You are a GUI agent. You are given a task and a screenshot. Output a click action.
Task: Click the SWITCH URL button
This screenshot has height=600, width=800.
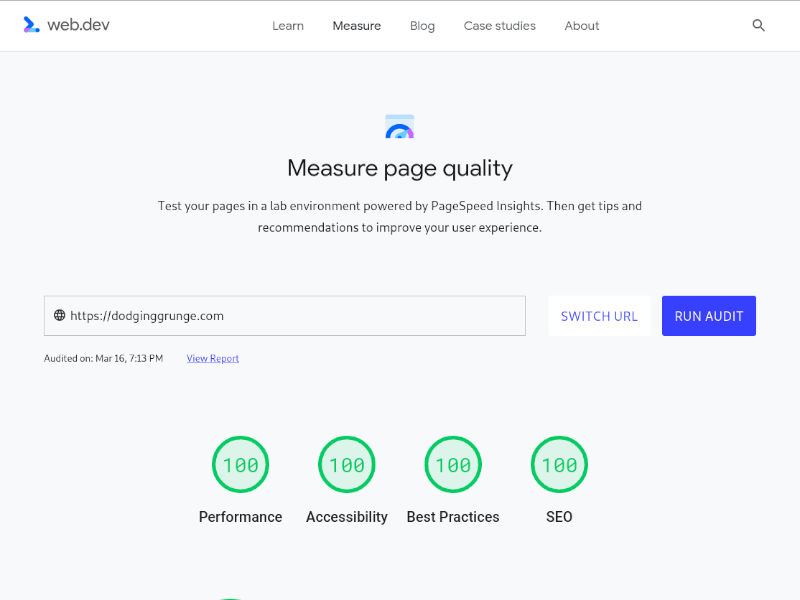tap(599, 315)
